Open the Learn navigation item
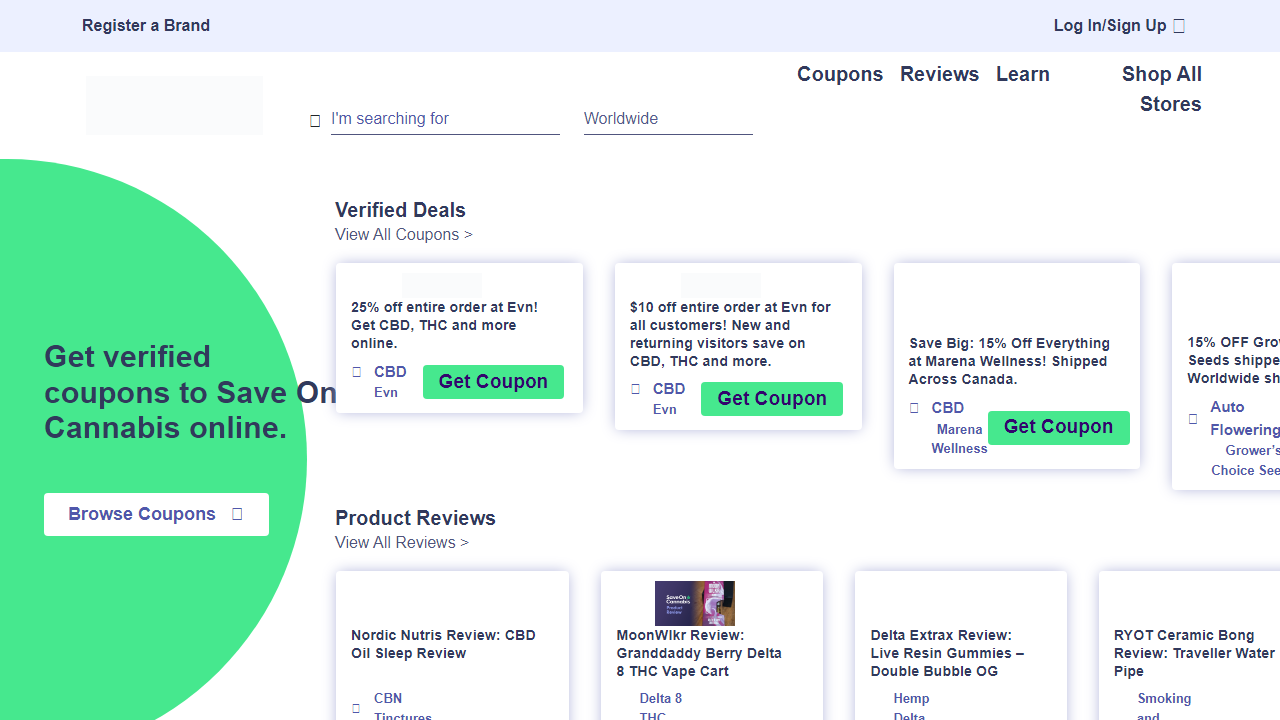This screenshot has width=1280, height=720. (1022, 74)
